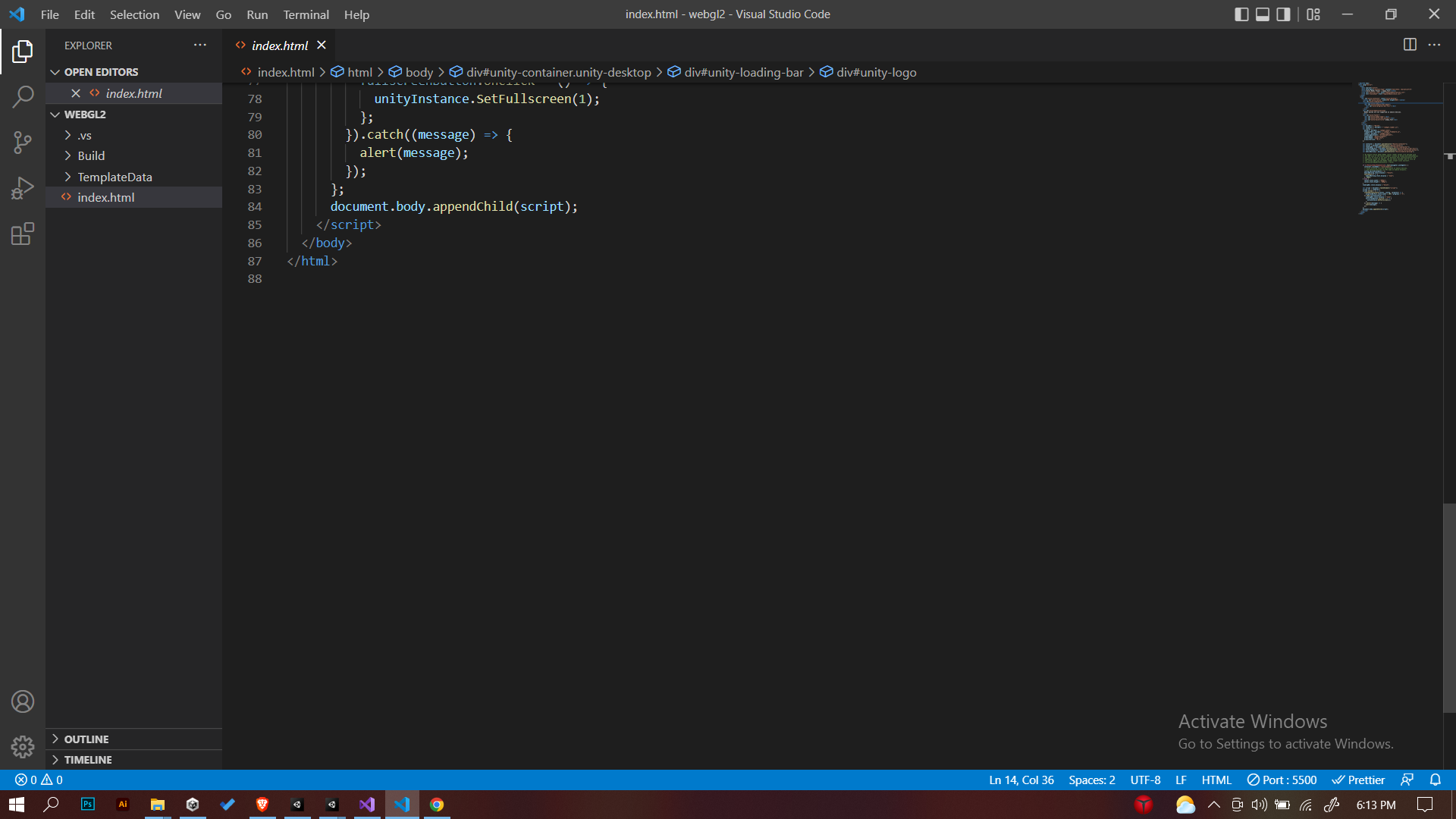Toggle the primary side bar layout button
Viewport: 1456px width, 819px height.
(1241, 14)
